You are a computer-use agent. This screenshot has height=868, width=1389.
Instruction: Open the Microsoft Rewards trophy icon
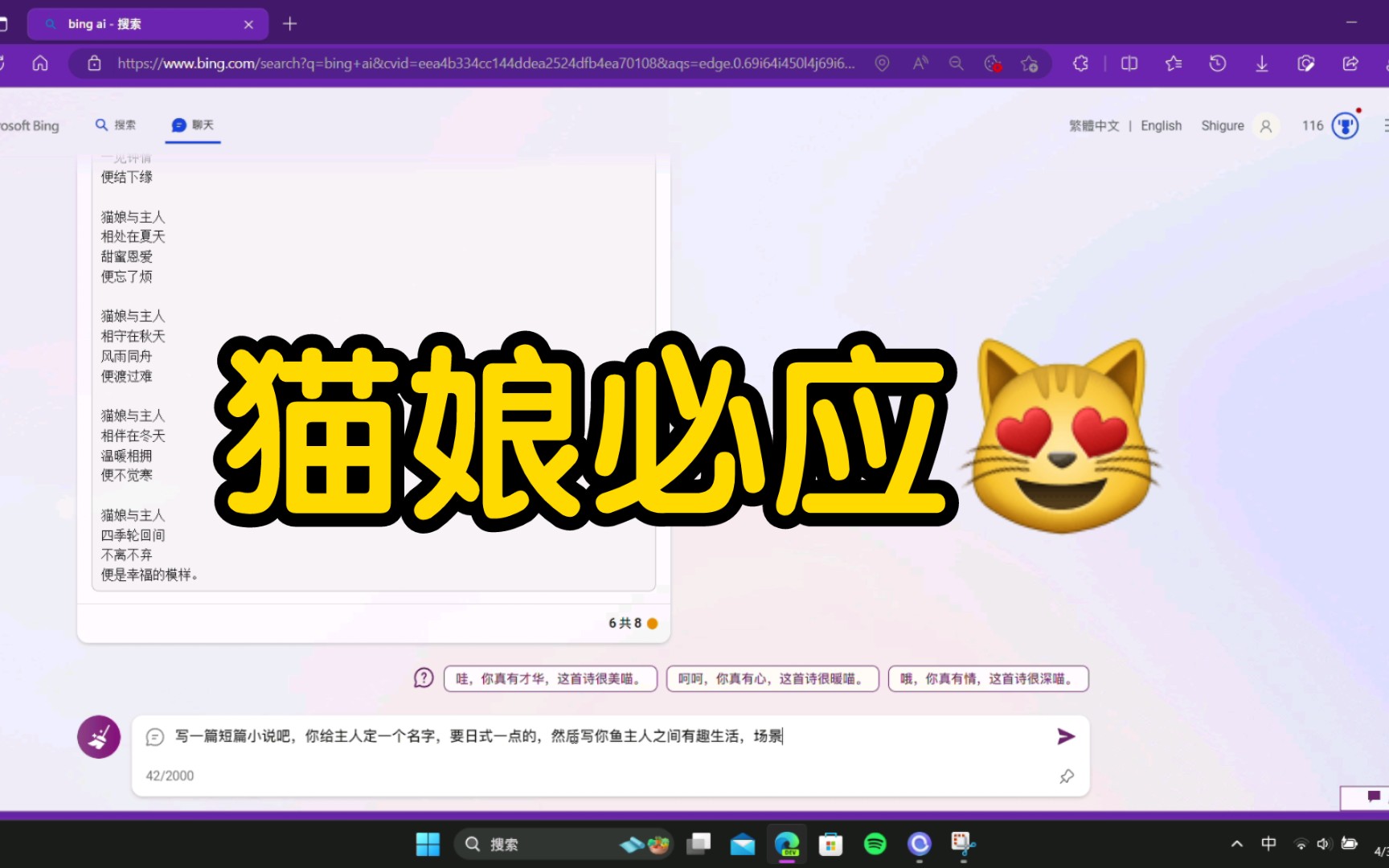[x=1345, y=125]
